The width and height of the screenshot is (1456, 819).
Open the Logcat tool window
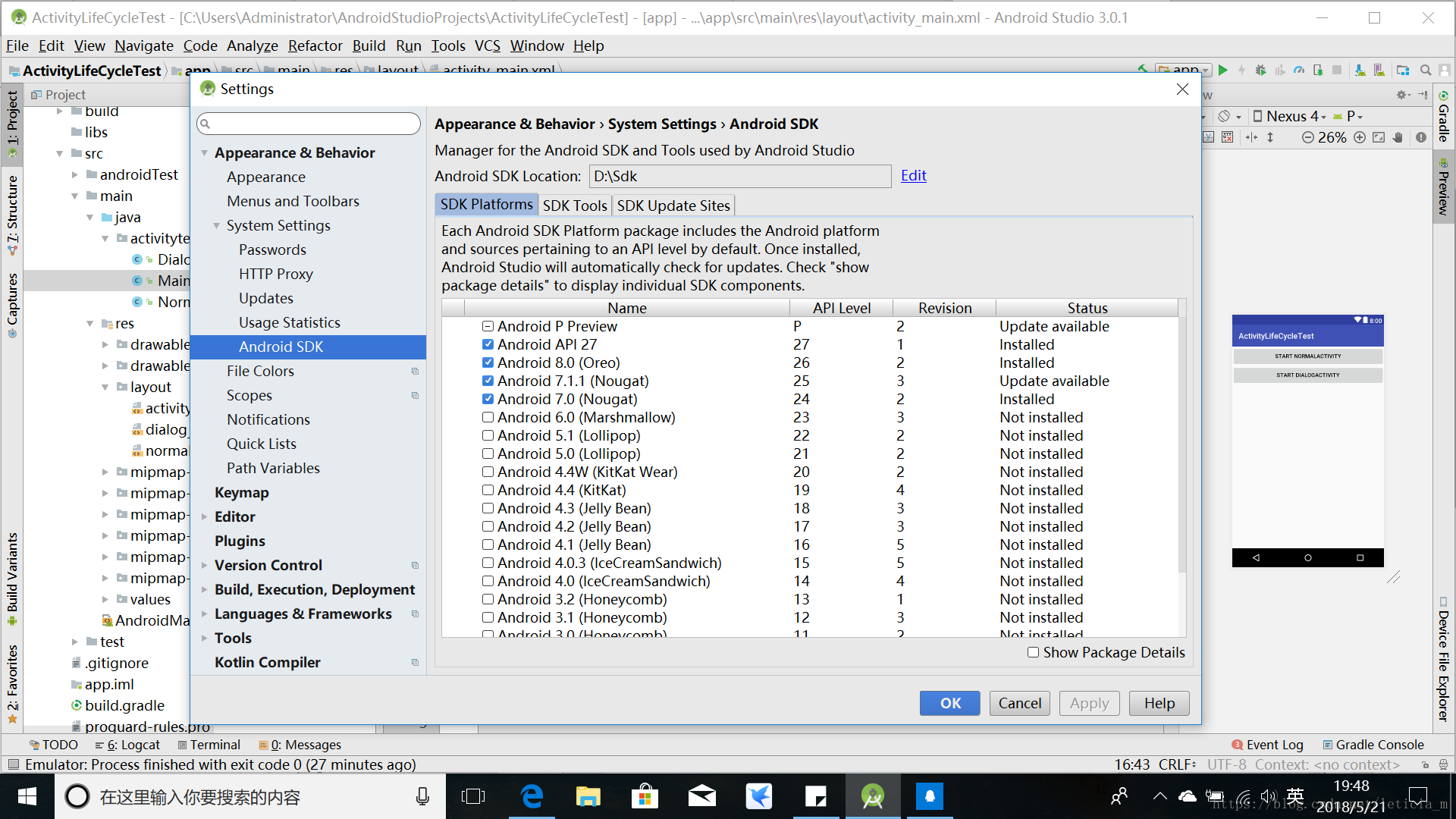(x=127, y=745)
